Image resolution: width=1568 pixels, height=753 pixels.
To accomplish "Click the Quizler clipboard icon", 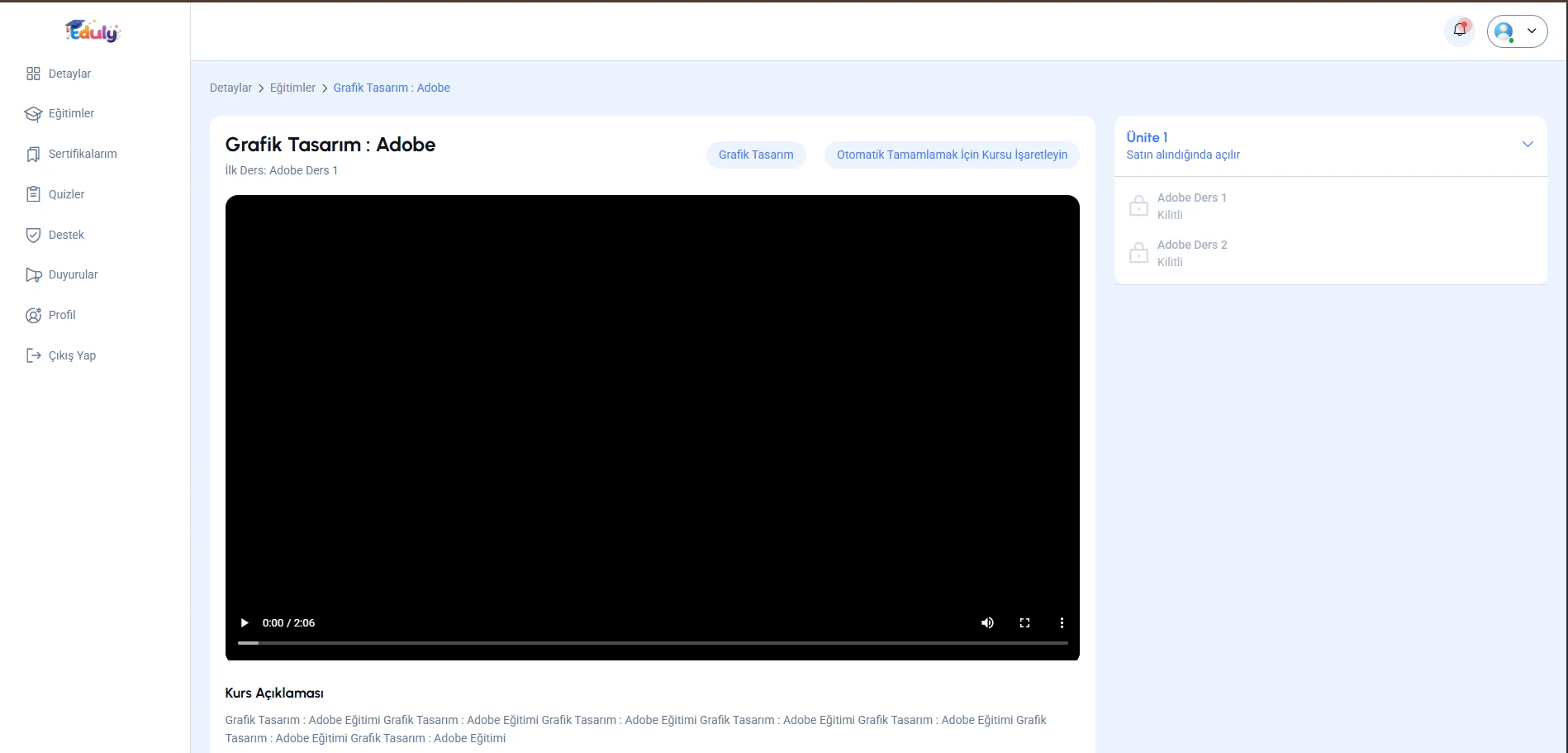I will pos(33,194).
